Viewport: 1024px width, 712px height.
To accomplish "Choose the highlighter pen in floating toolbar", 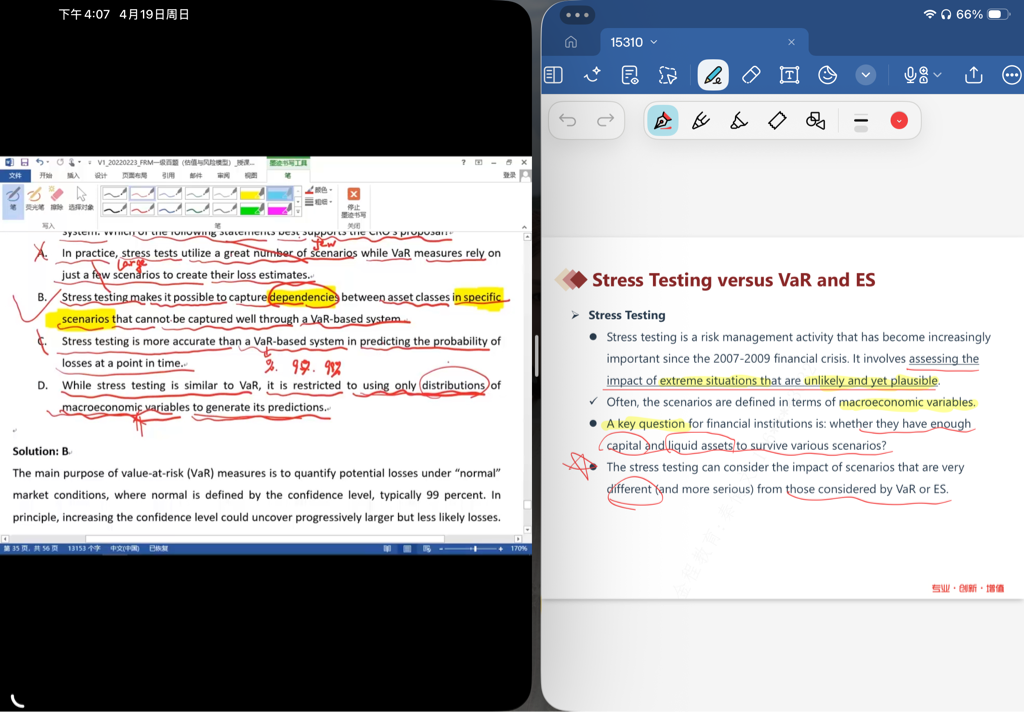I will [739, 121].
